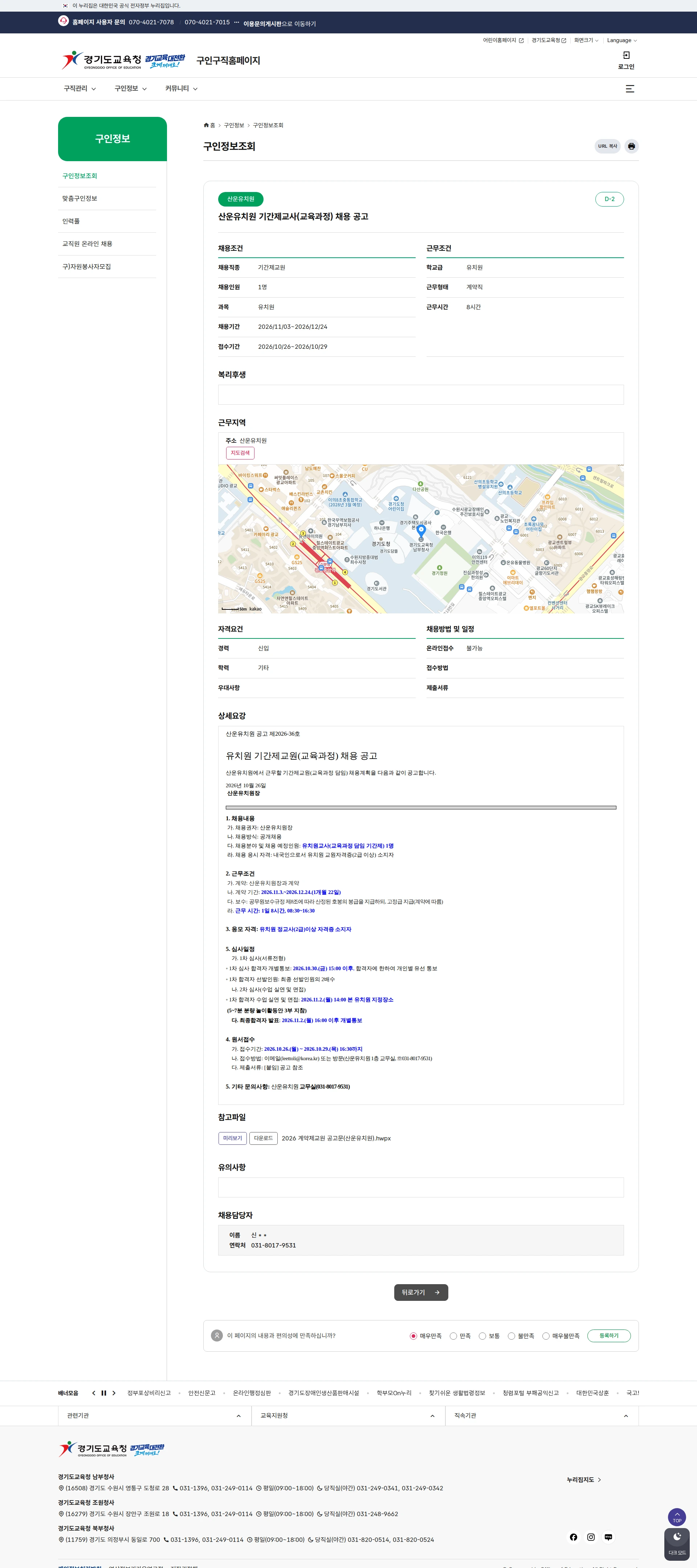Screen dimensions: 697x1568
Task: Expand the 직속기관 footer list
Action: pos(542,1416)
